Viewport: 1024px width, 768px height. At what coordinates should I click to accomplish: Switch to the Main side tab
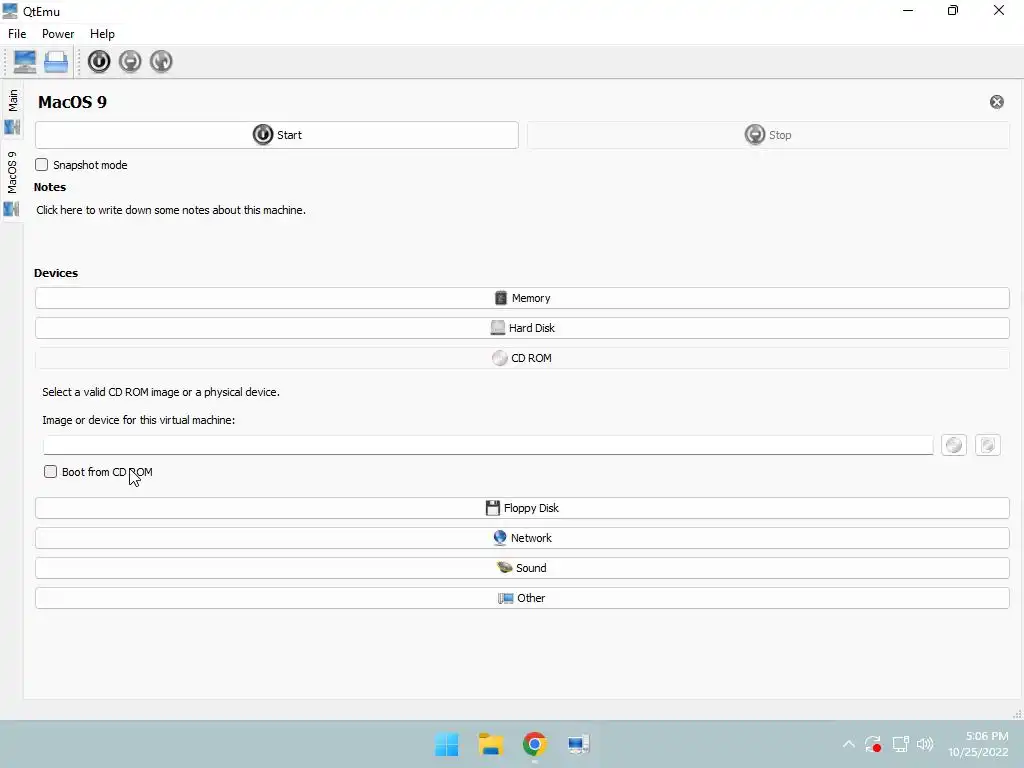pos(12,111)
